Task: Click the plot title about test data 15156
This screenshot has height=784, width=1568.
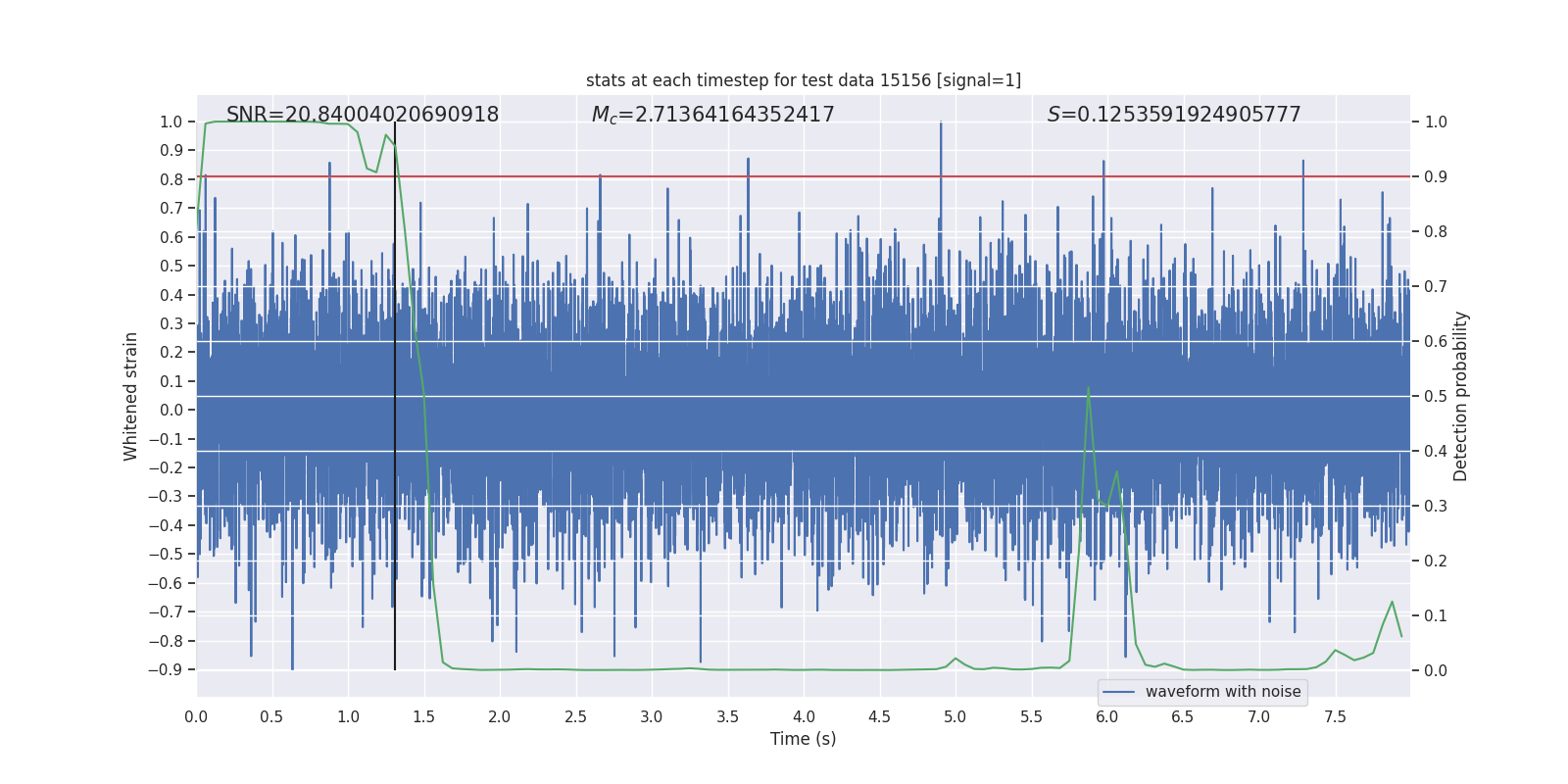Action: (803, 80)
